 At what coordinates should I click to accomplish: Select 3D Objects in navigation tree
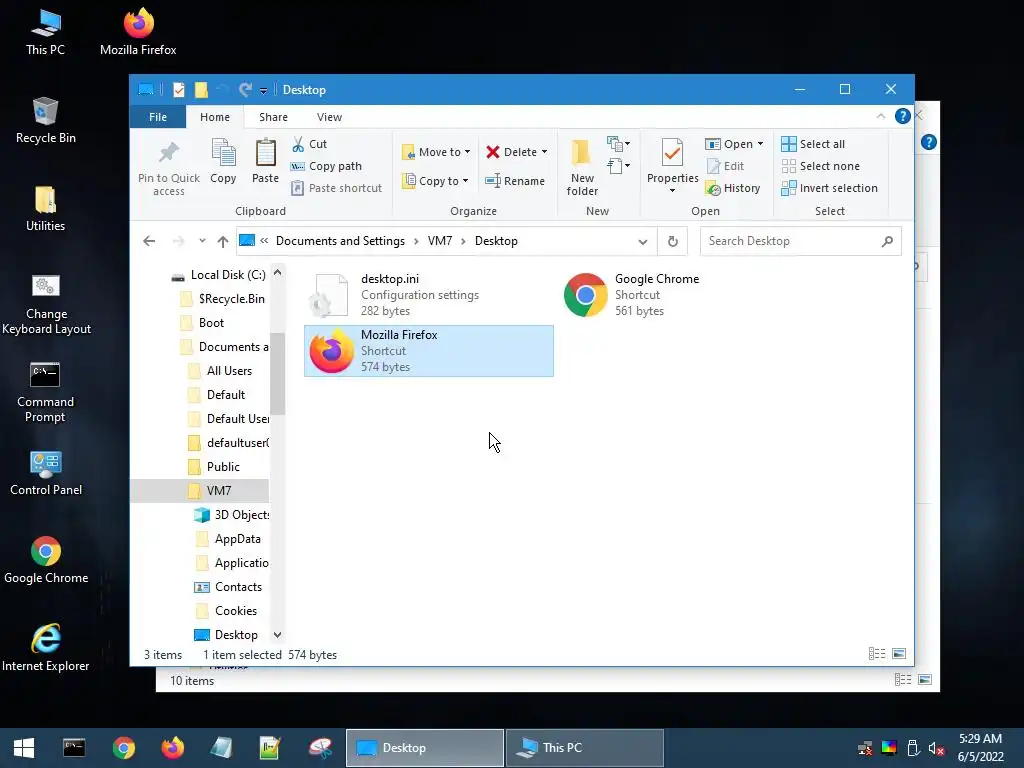pyautogui.click(x=232, y=515)
